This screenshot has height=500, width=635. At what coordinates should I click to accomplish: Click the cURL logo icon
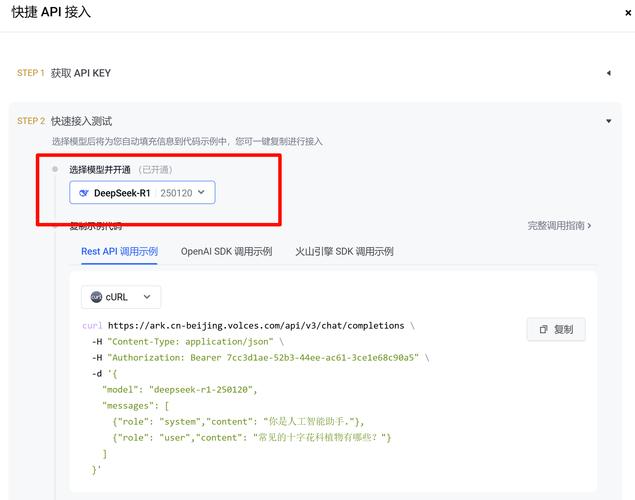pos(96,297)
